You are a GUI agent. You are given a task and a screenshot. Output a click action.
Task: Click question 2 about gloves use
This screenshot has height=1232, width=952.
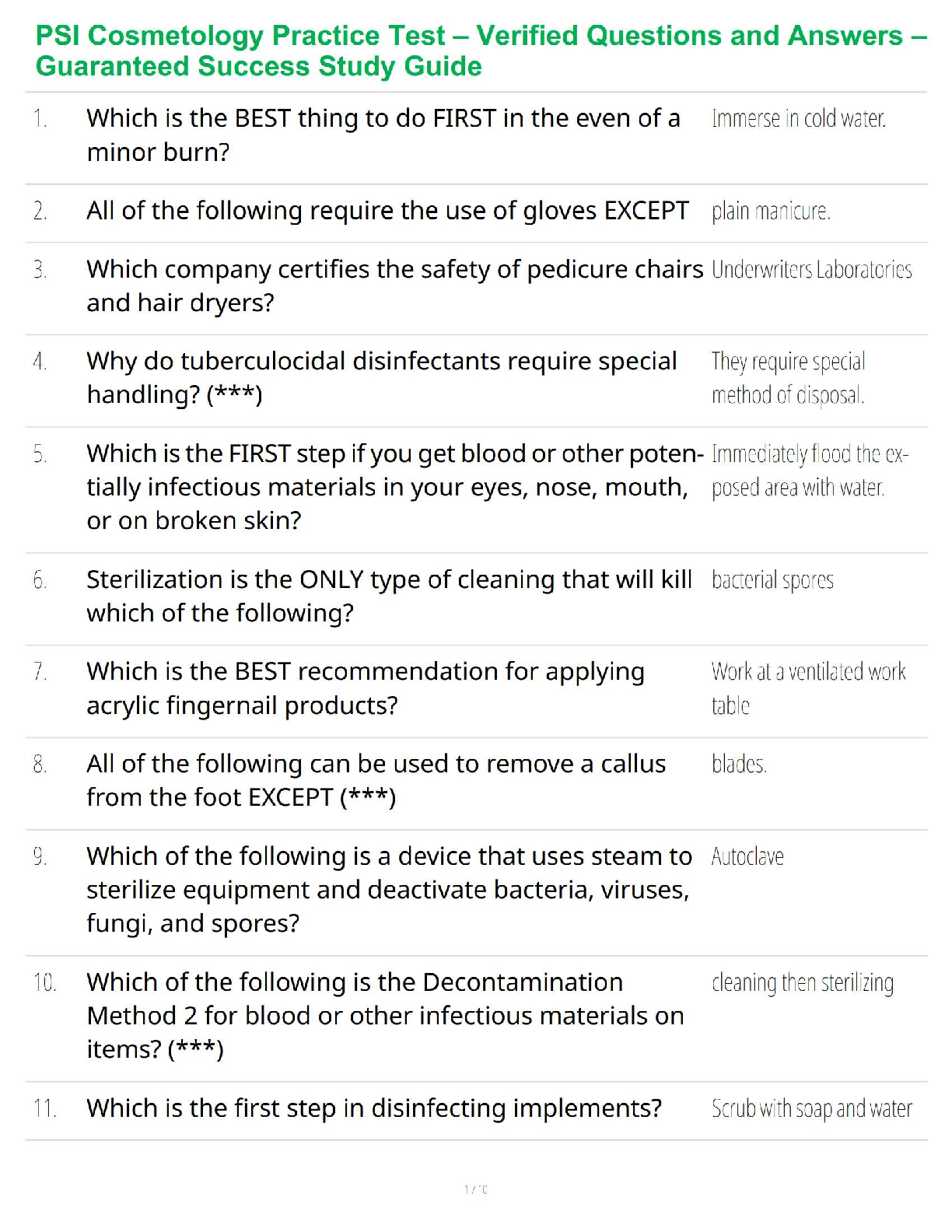coord(387,211)
